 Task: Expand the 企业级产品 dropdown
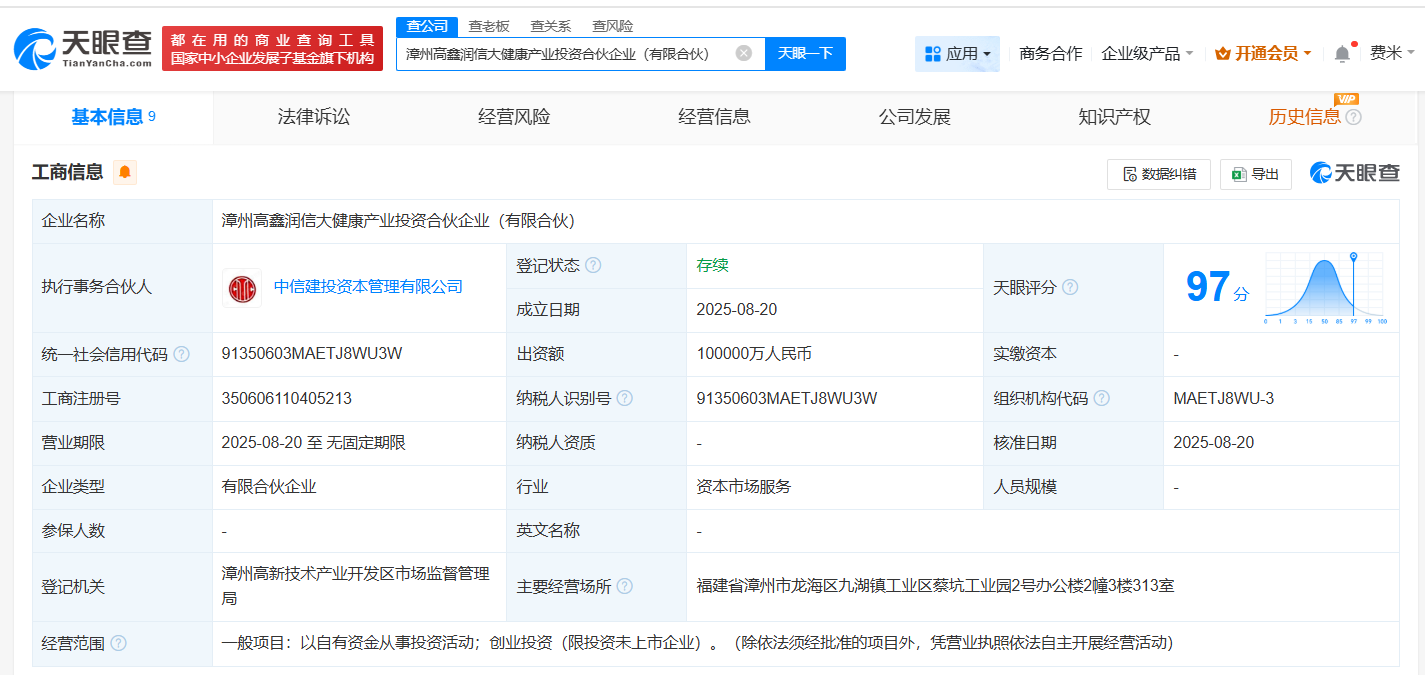tap(1146, 54)
